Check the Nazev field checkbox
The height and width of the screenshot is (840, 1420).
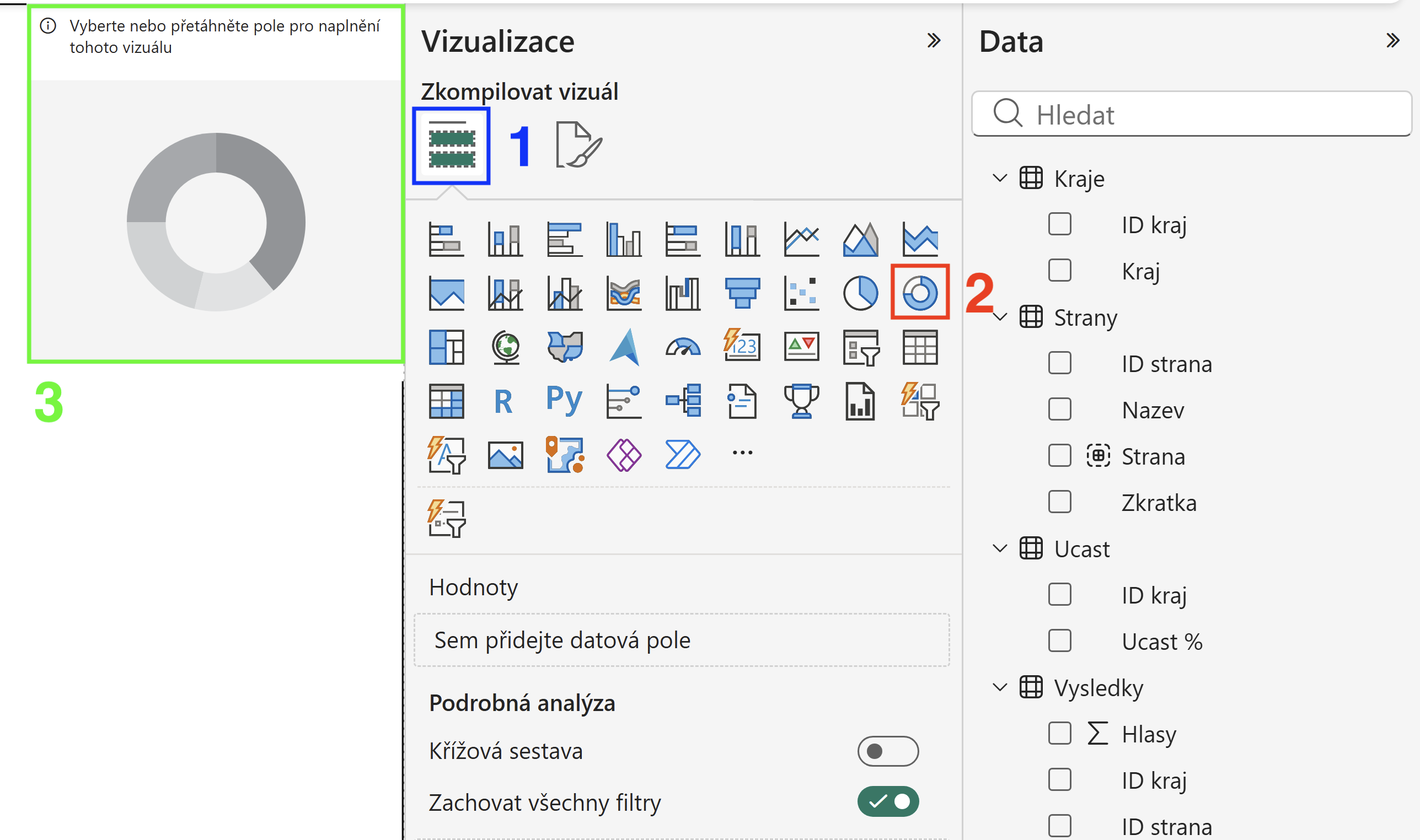tap(1059, 409)
